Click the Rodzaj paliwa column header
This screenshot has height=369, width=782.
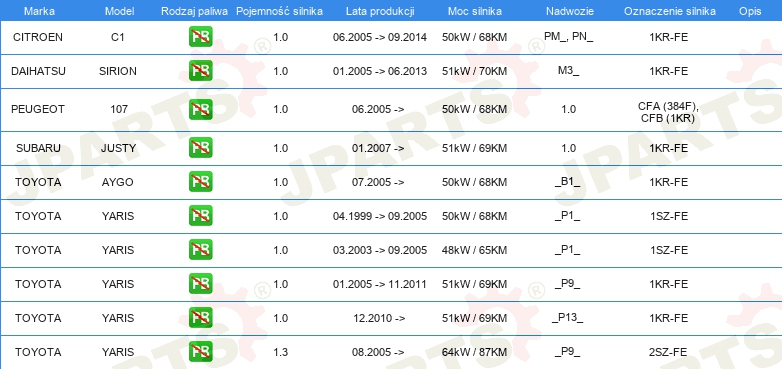tap(194, 11)
